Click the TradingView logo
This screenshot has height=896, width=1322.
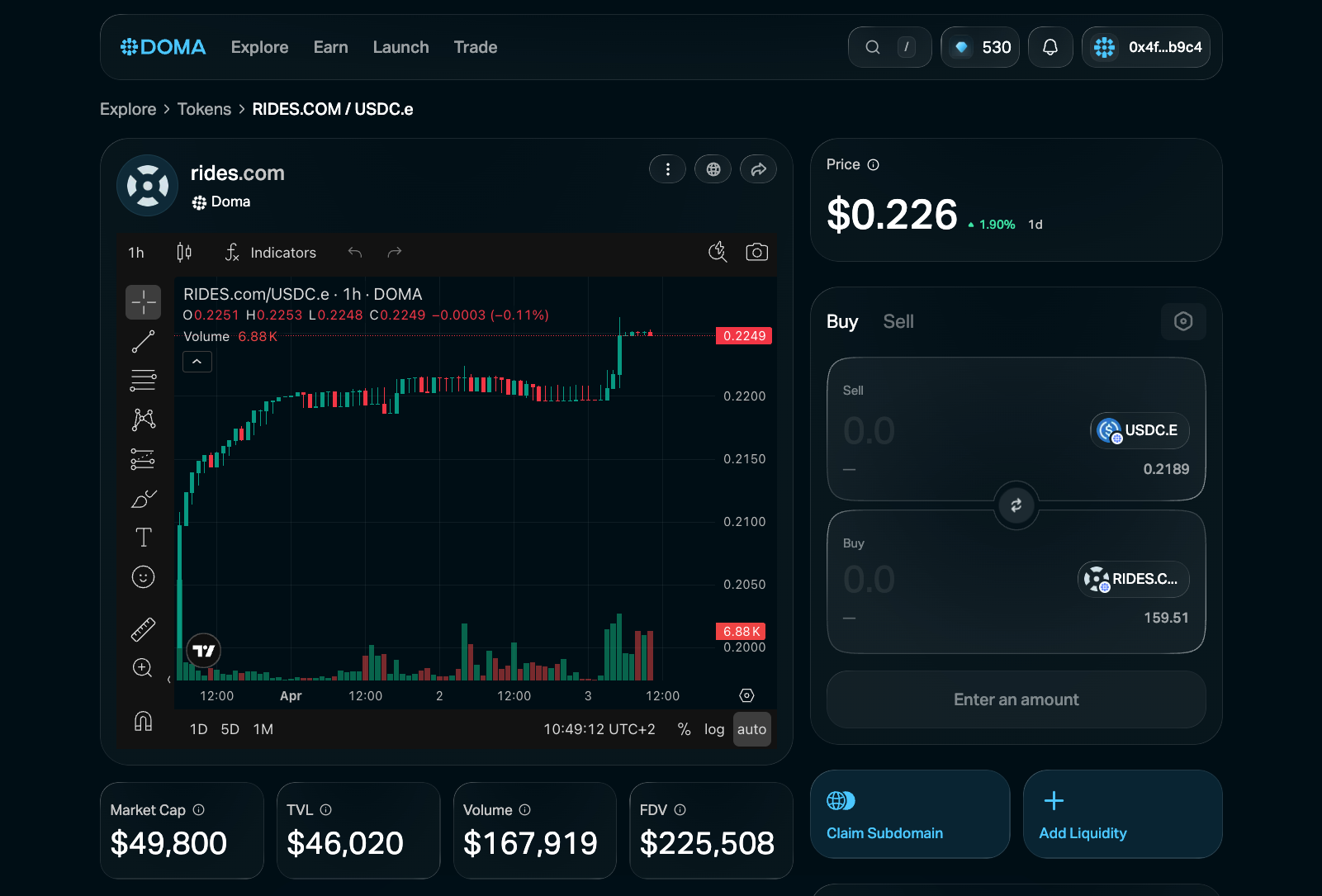point(204,651)
